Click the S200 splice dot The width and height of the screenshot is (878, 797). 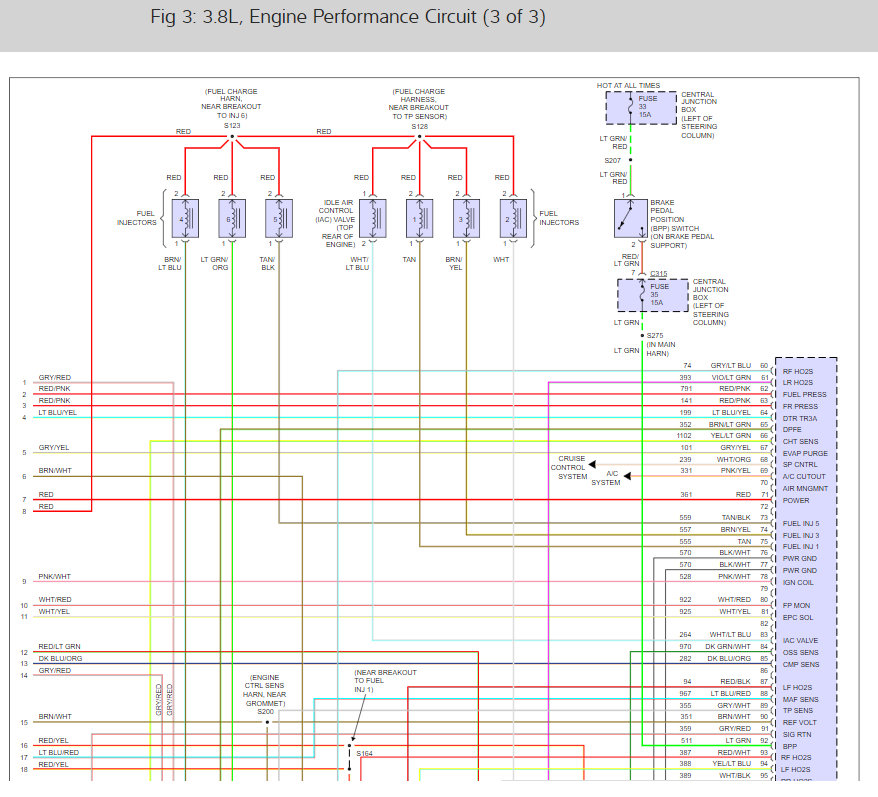267,721
